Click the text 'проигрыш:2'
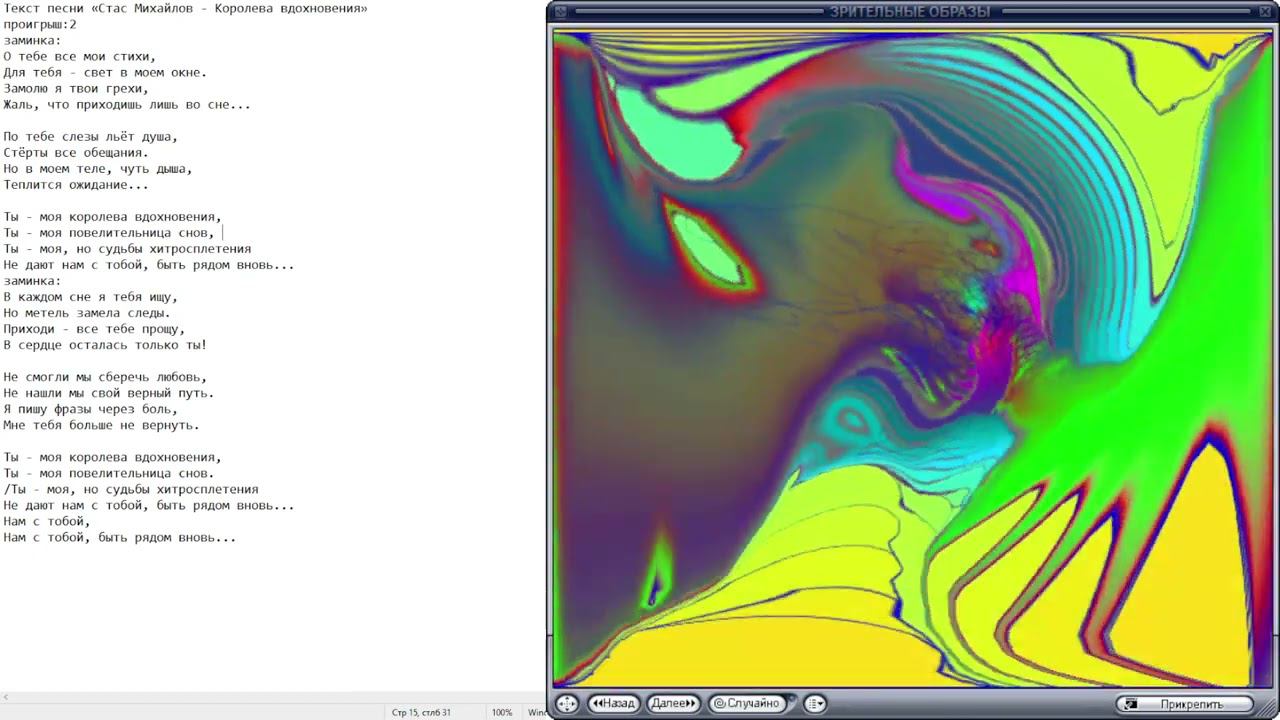This screenshot has width=1280, height=720. tap(40, 24)
